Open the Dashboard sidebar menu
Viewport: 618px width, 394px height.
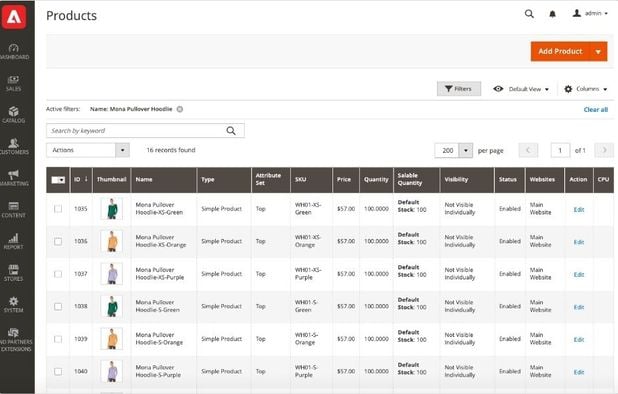(x=14, y=52)
